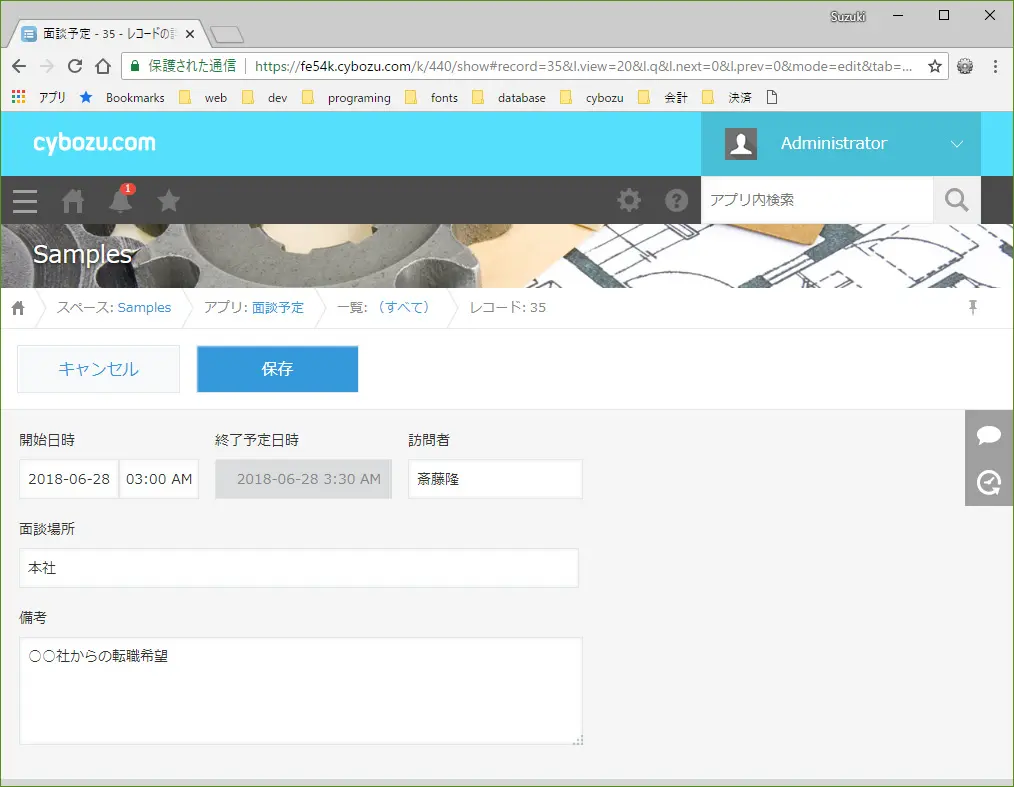Screen dimensions: 1014x787
Task: Click the 保存 save button
Action: (277, 369)
